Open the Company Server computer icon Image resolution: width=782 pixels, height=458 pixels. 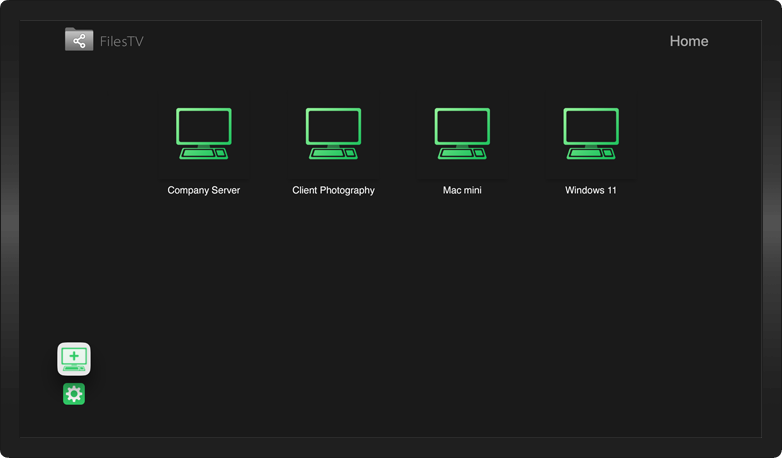click(x=203, y=134)
